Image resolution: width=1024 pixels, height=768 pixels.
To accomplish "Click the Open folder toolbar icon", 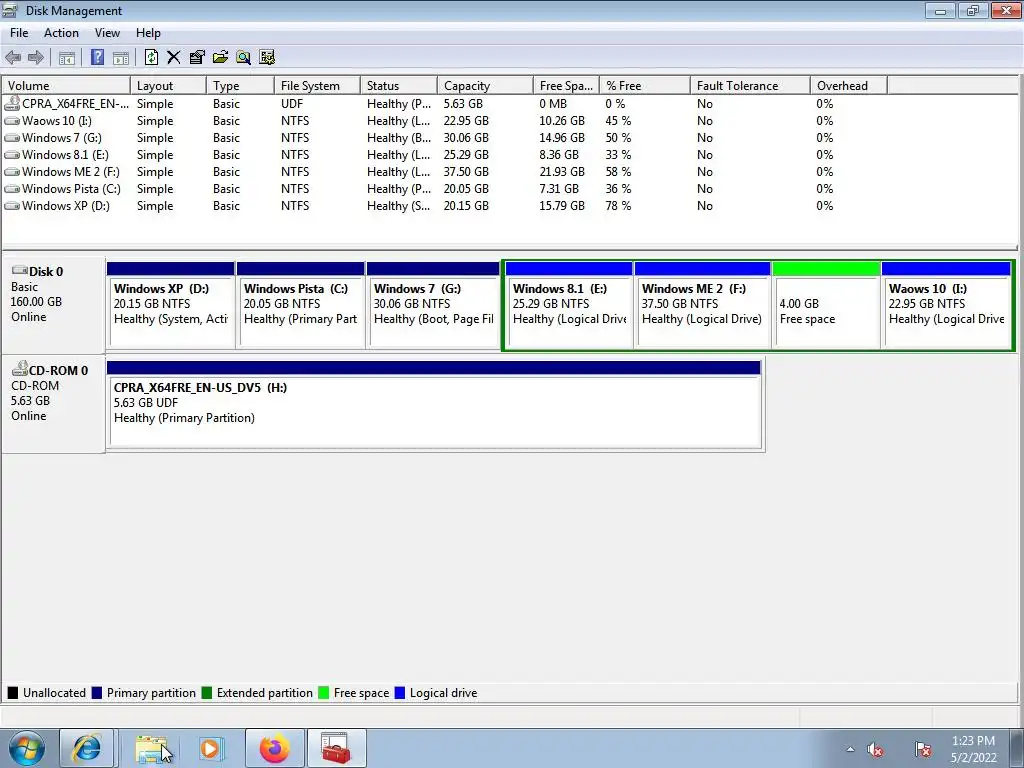I will (220, 57).
